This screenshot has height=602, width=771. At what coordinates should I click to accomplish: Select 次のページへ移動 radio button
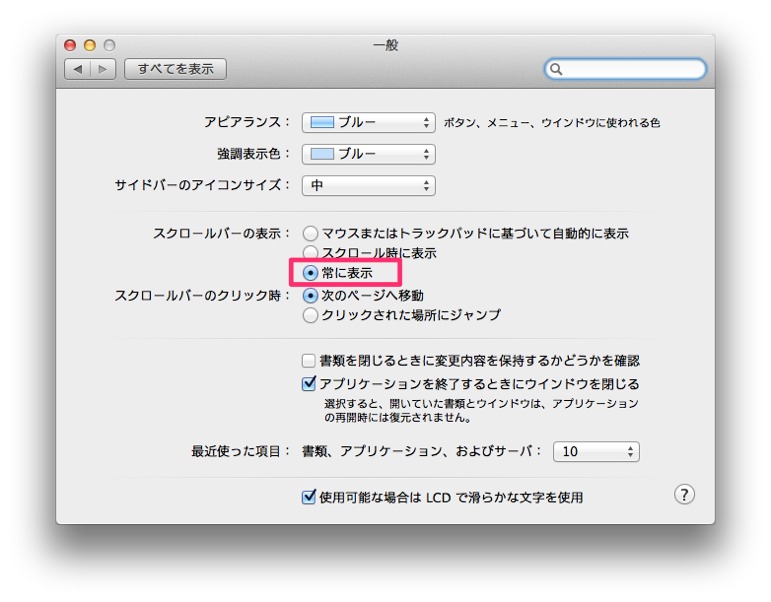coord(311,295)
